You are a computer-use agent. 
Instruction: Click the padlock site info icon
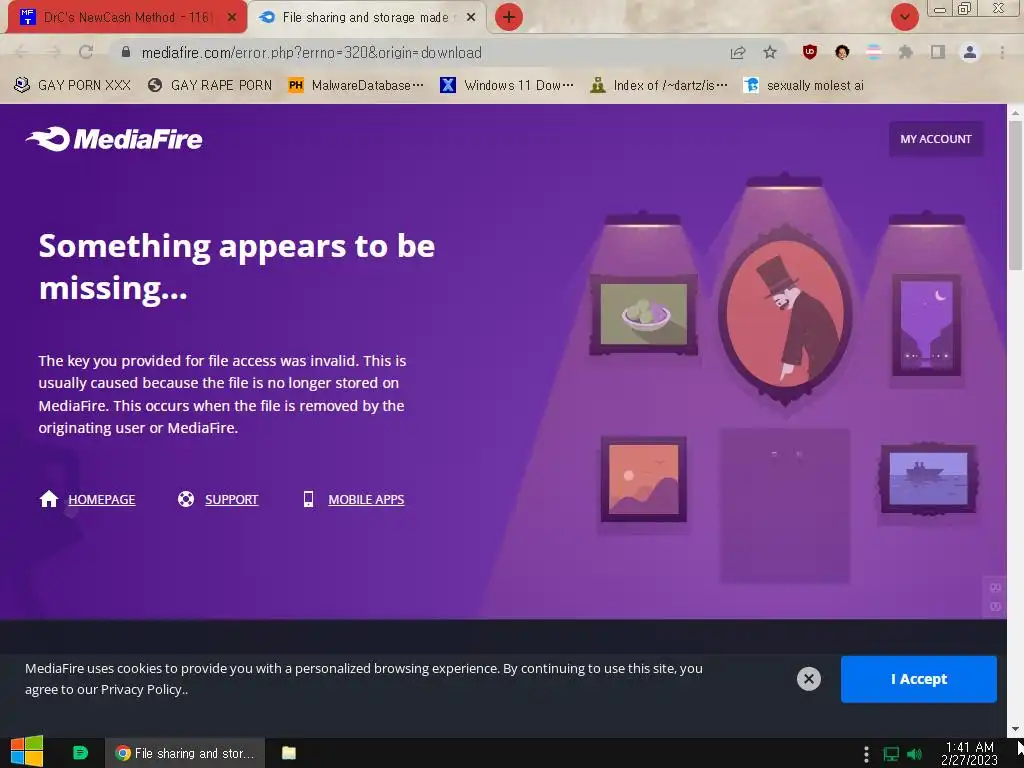[x=126, y=52]
